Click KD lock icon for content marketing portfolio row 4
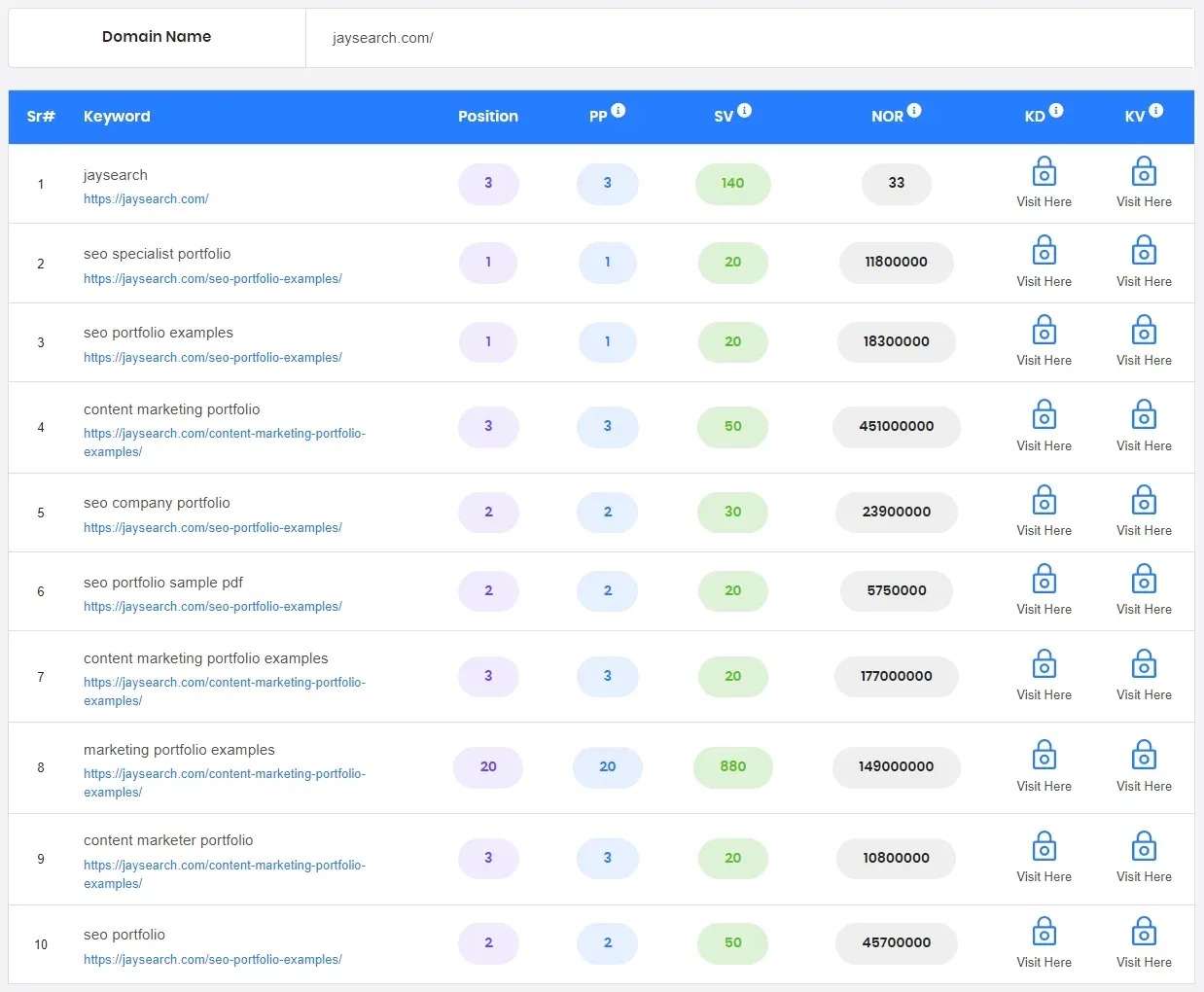Image resolution: width=1204 pixels, height=992 pixels. 1045,414
